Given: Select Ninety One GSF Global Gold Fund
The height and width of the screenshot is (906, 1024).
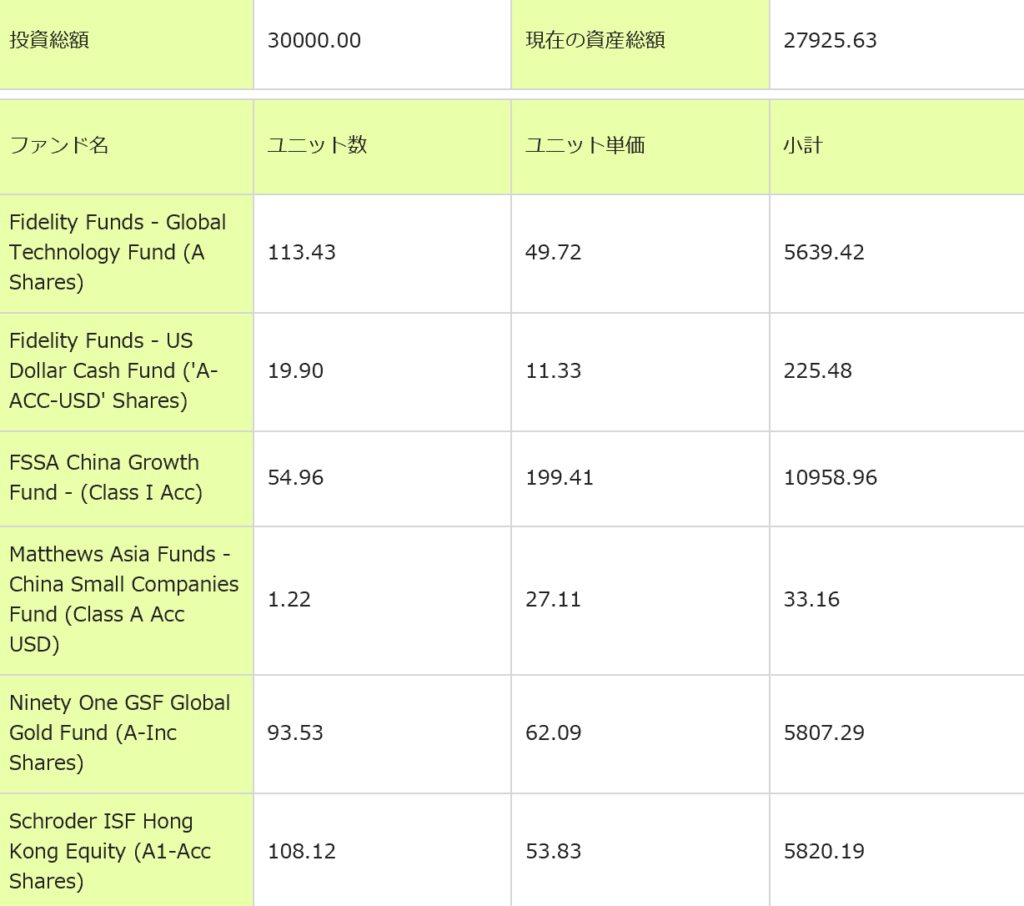Looking at the screenshot, I should click(119, 733).
